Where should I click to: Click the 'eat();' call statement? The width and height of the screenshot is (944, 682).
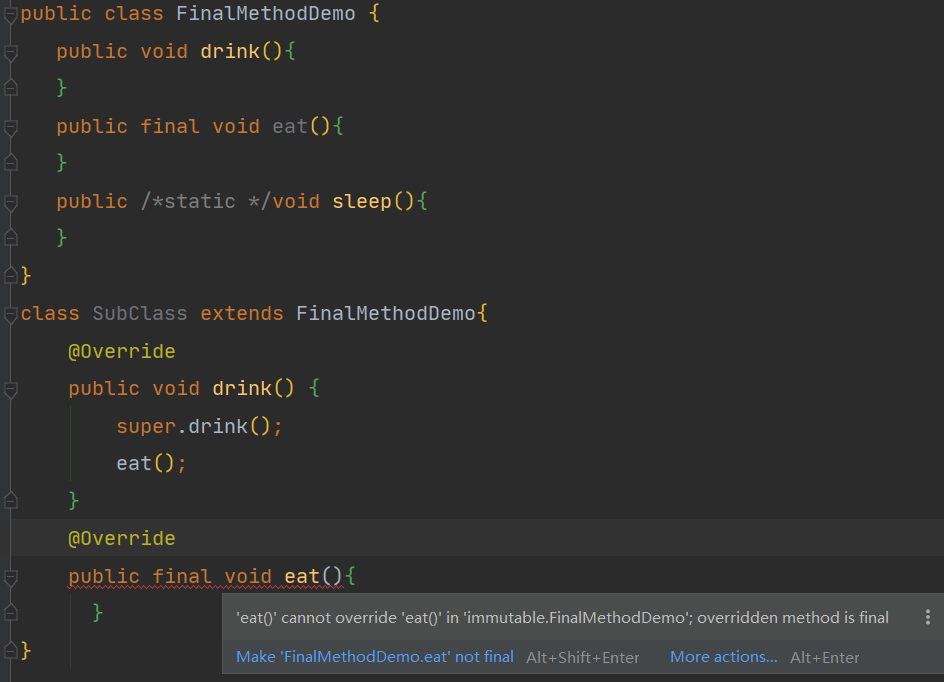point(151,463)
